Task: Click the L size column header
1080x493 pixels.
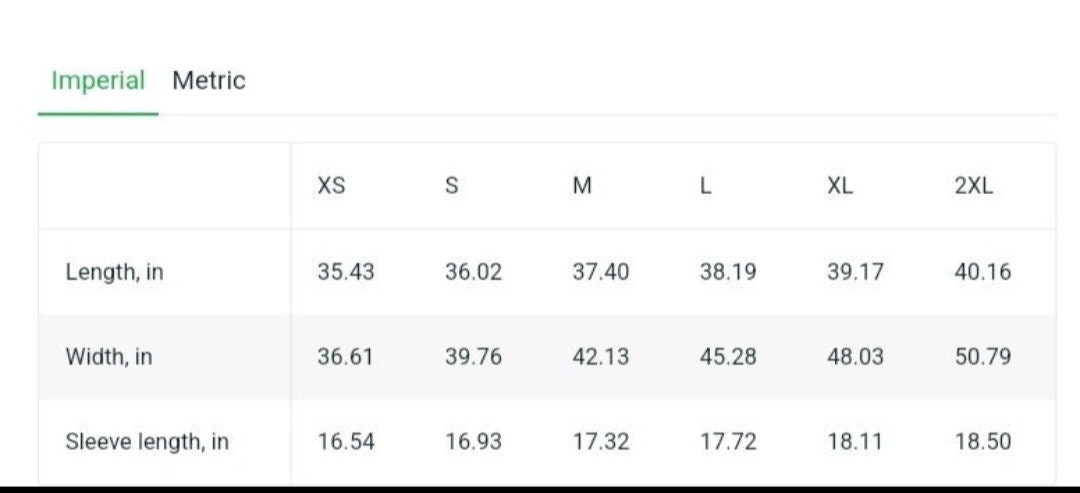Action: (x=705, y=186)
